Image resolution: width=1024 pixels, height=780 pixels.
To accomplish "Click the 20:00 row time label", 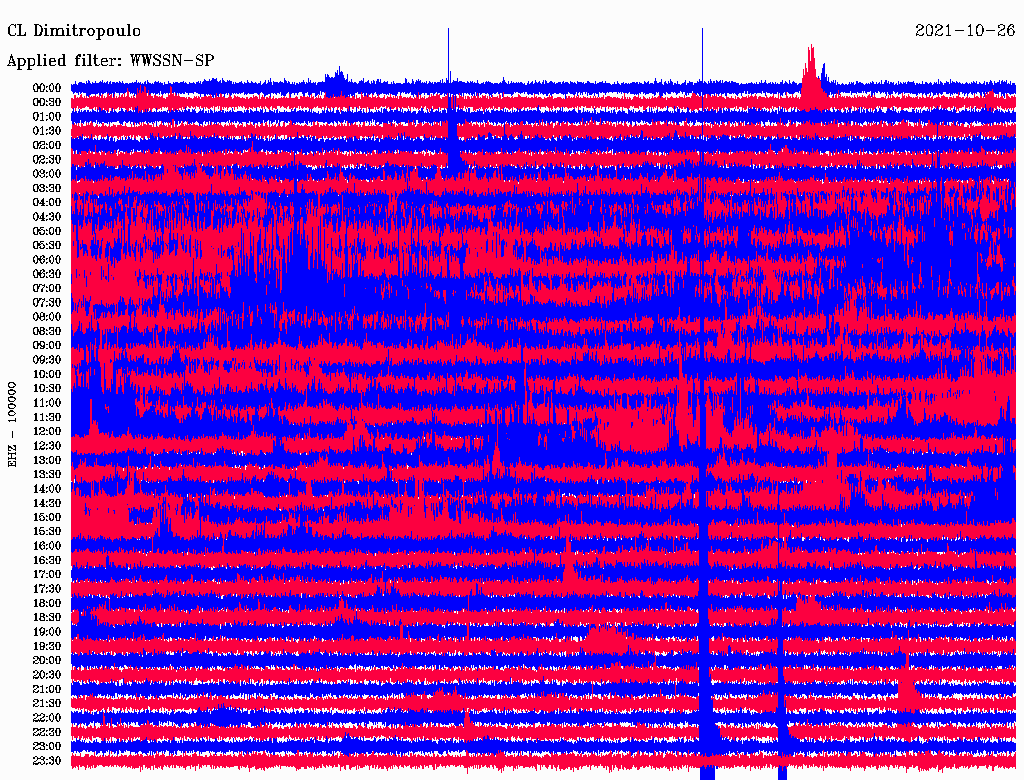I will click(47, 660).
